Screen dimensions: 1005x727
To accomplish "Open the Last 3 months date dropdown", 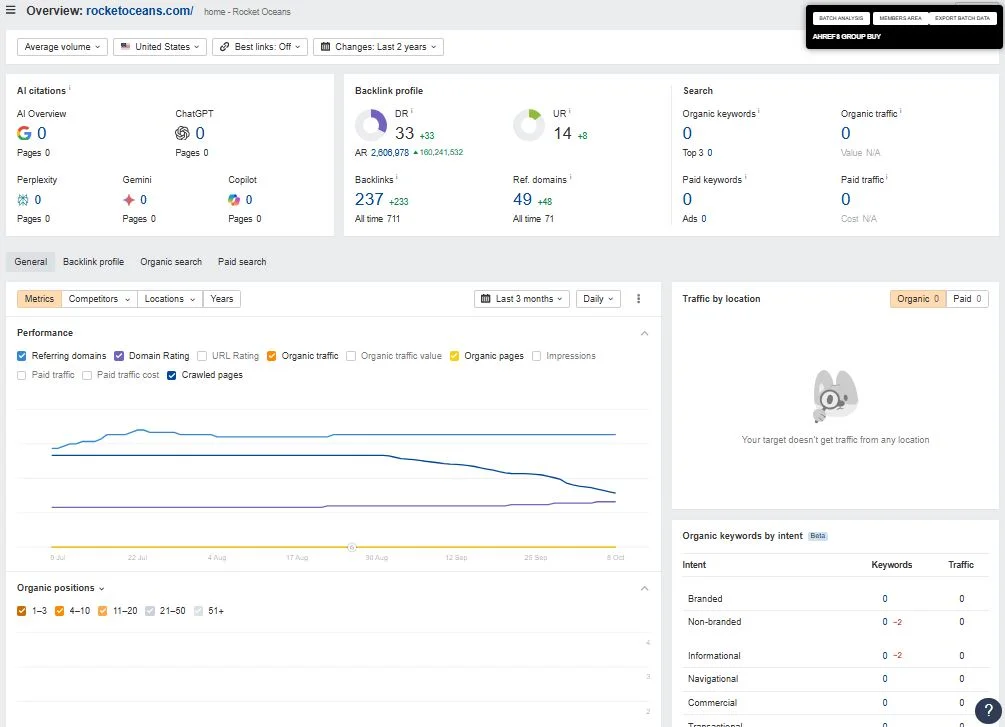I will [x=522, y=299].
